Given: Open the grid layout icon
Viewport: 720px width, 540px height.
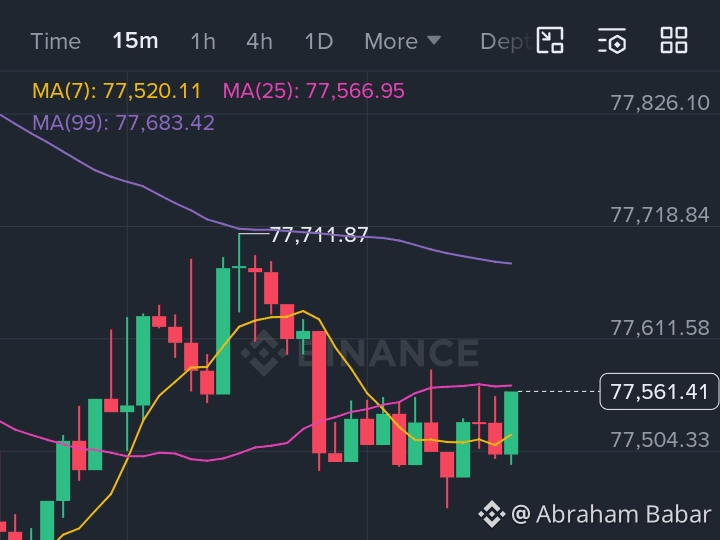Looking at the screenshot, I should pyautogui.click(x=674, y=40).
